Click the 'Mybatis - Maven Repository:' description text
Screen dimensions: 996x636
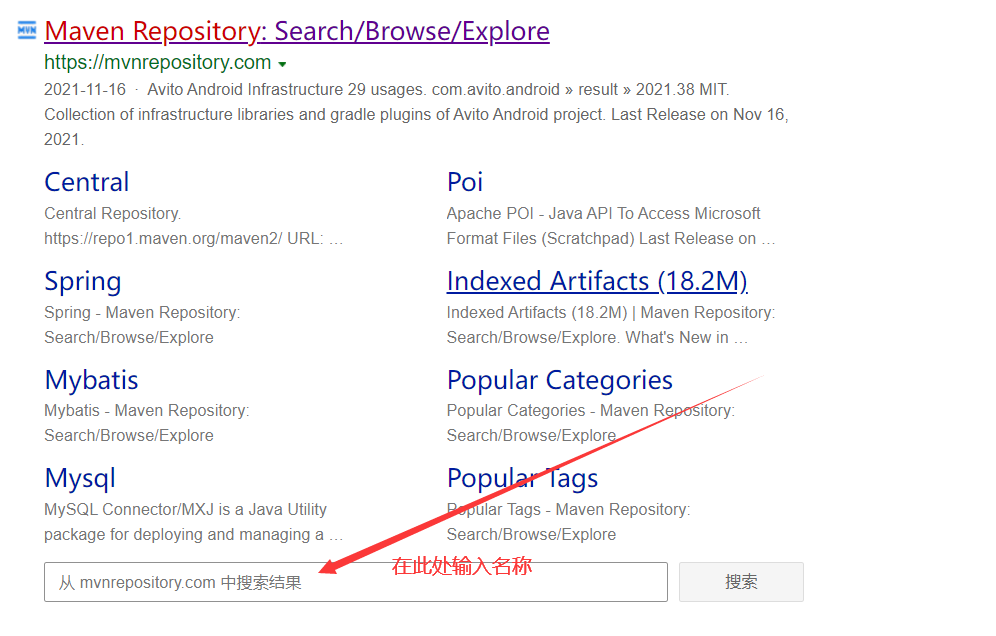pos(147,411)
